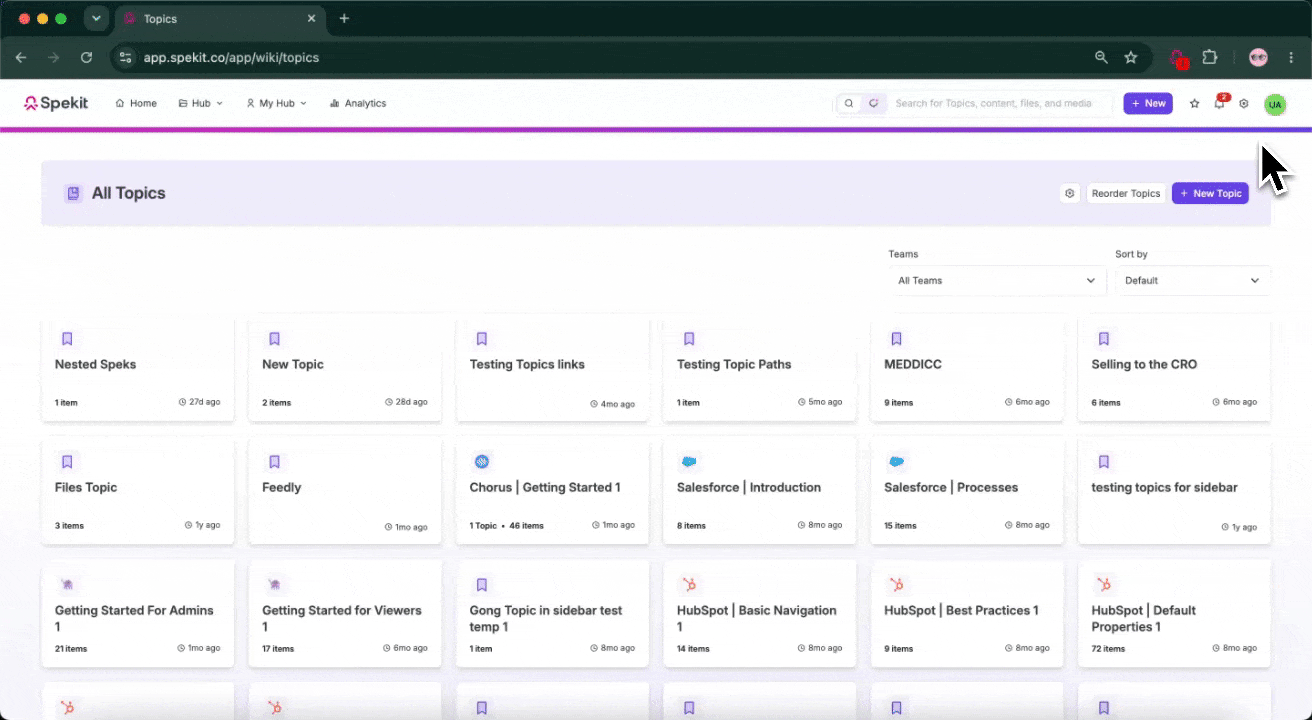Screen dimensions: 1312x720
Task: Click the HubSpot | Basic Navigation 1 icon
Action: [x=689, y=585]
